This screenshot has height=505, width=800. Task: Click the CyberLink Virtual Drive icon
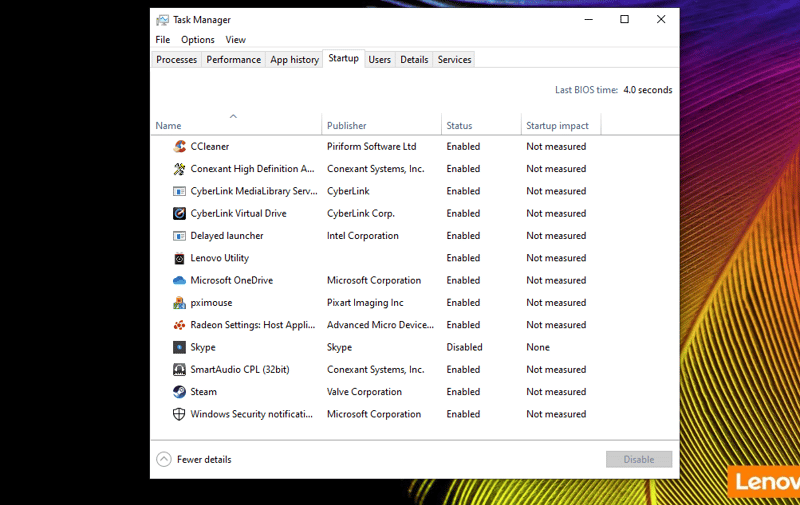179,214
